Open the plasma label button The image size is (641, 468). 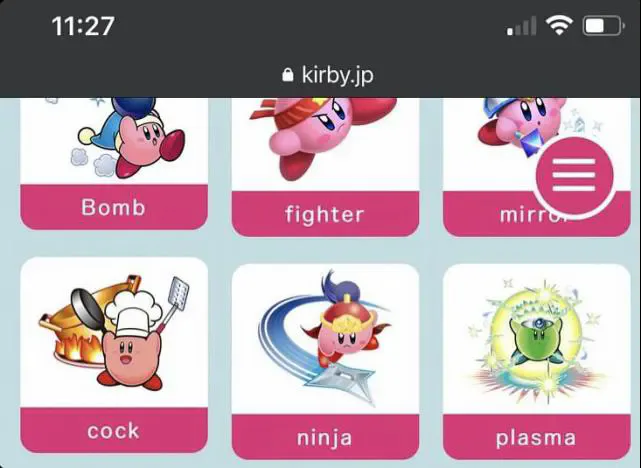click(536, 437)
